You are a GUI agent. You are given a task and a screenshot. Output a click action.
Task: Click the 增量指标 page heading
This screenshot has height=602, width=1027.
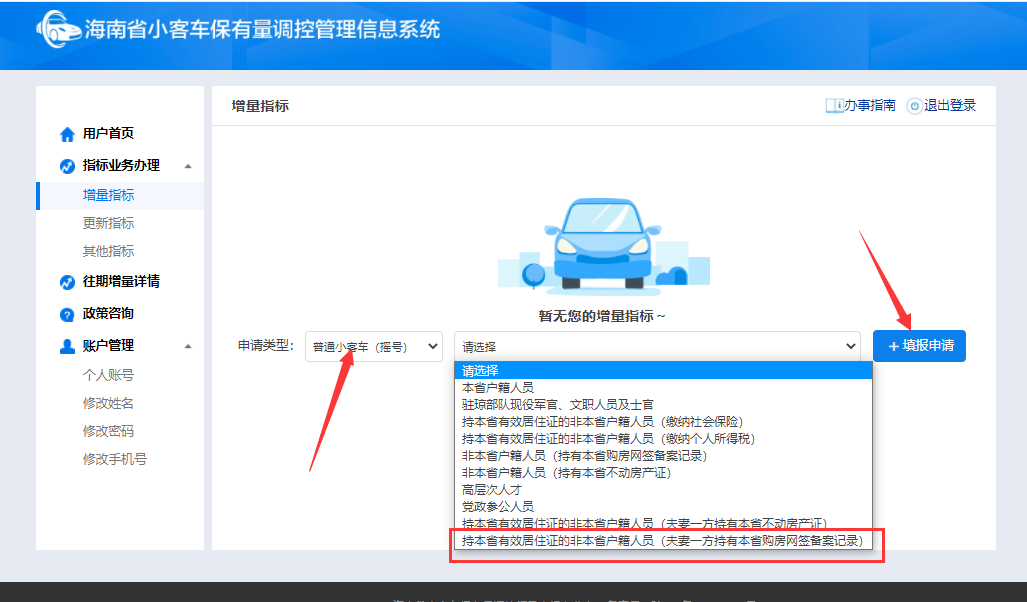pos(260,106)
